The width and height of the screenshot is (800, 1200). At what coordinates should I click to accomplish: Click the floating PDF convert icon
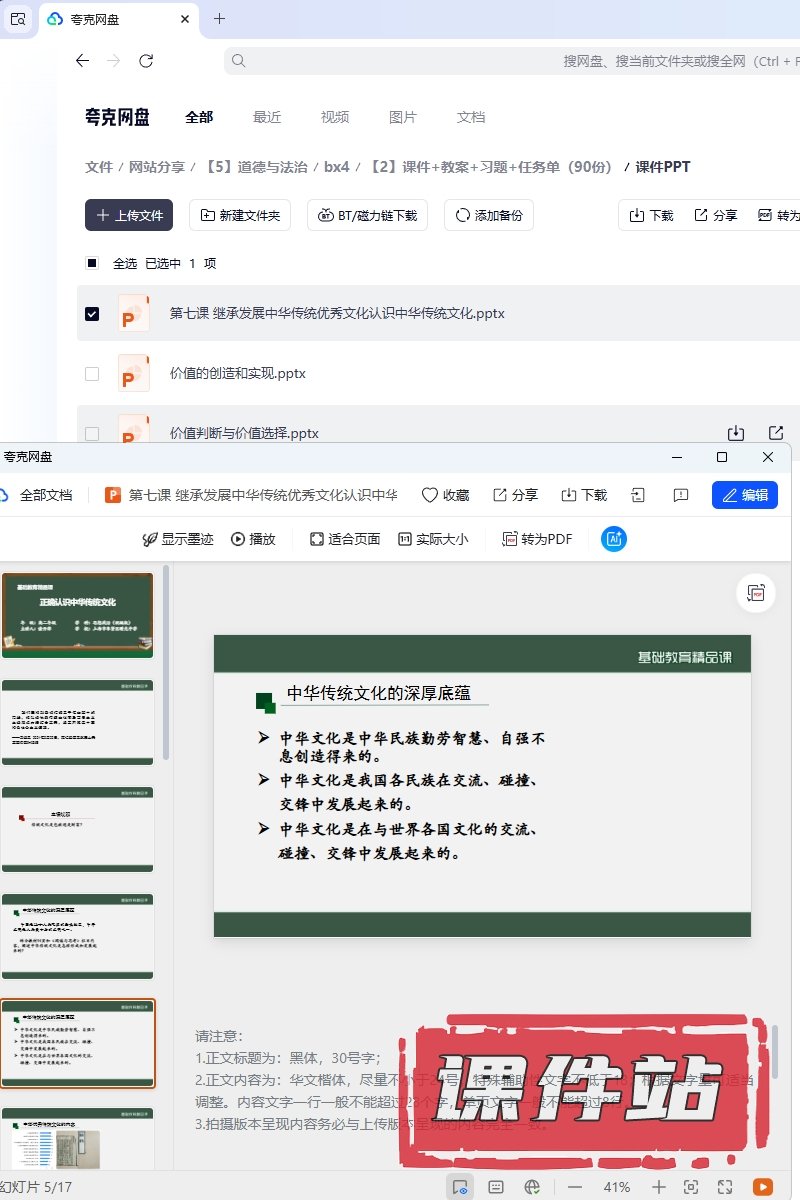click(755, 593)
